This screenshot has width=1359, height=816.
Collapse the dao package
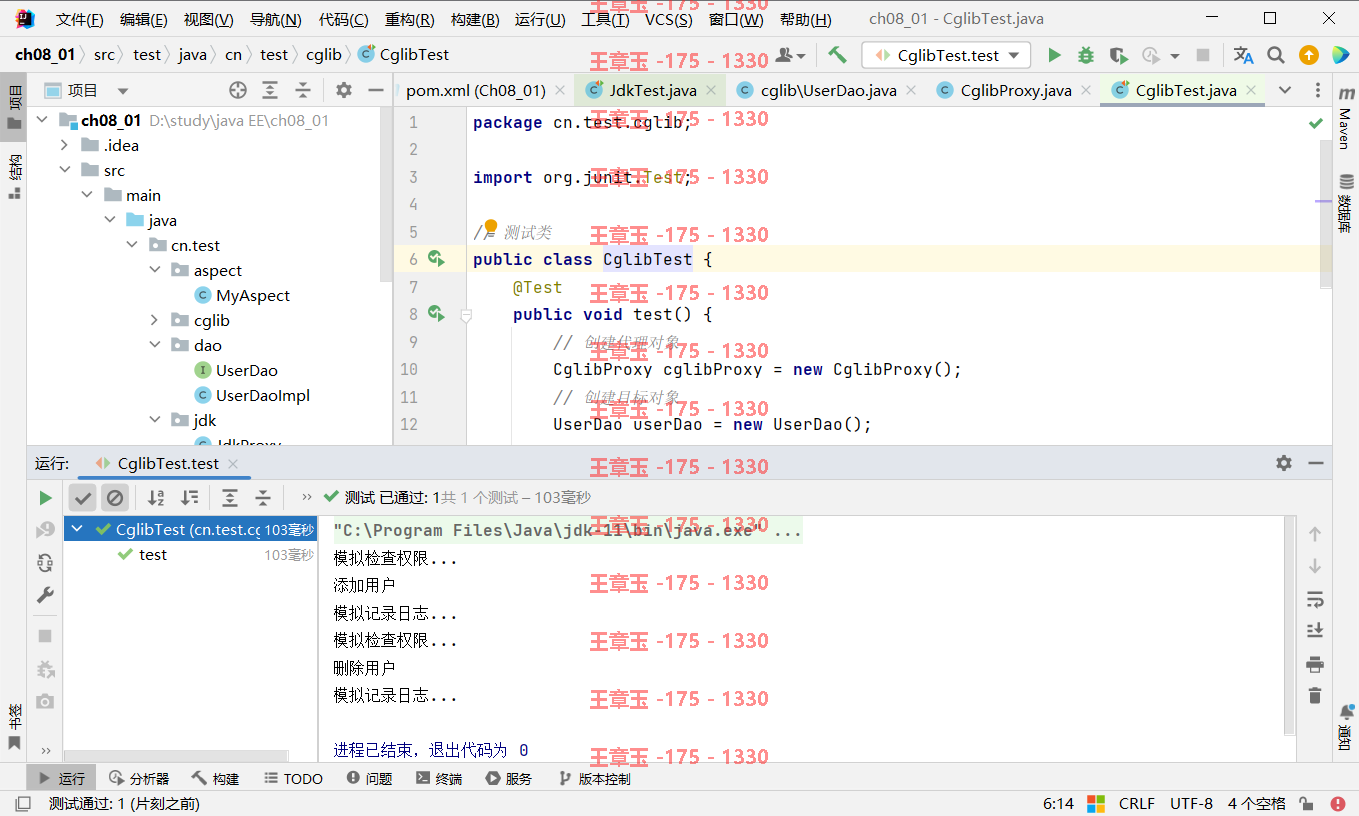tap(155, 345)
